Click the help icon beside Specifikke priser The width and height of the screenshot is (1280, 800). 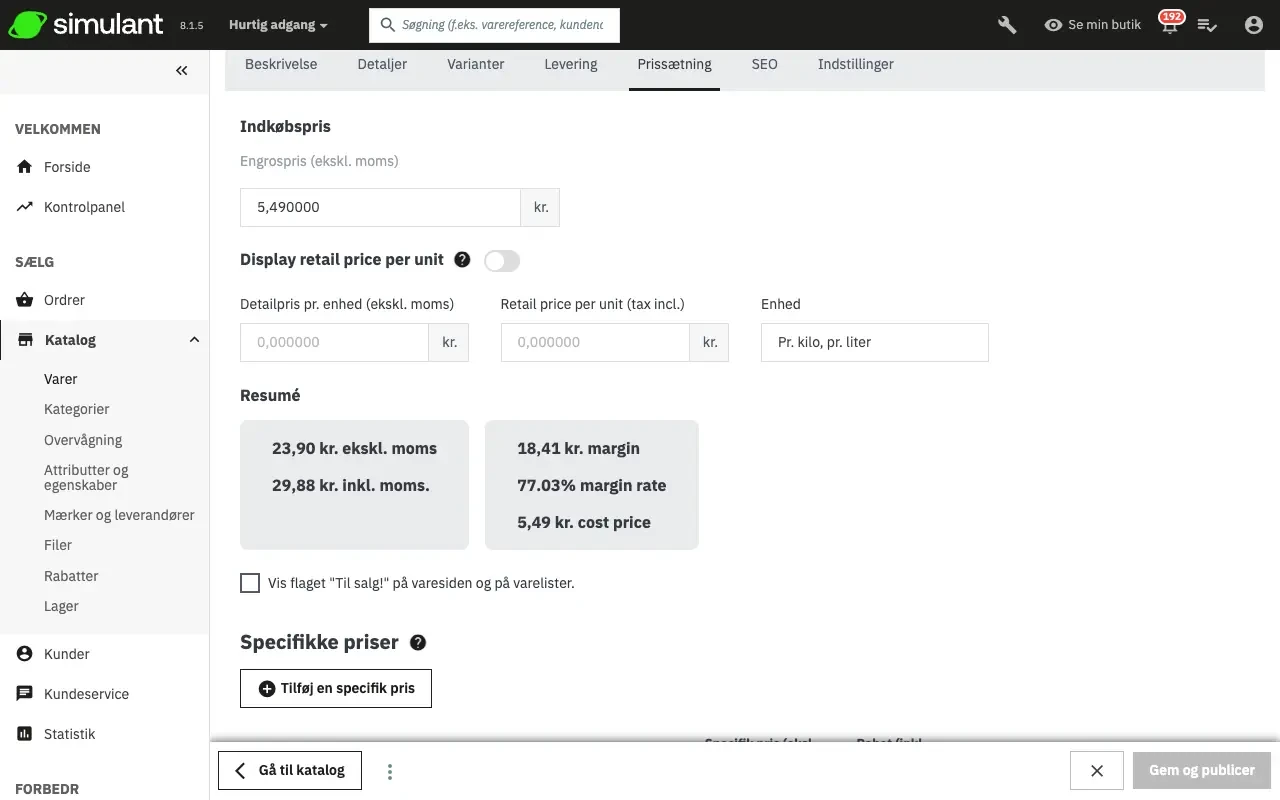418,643
